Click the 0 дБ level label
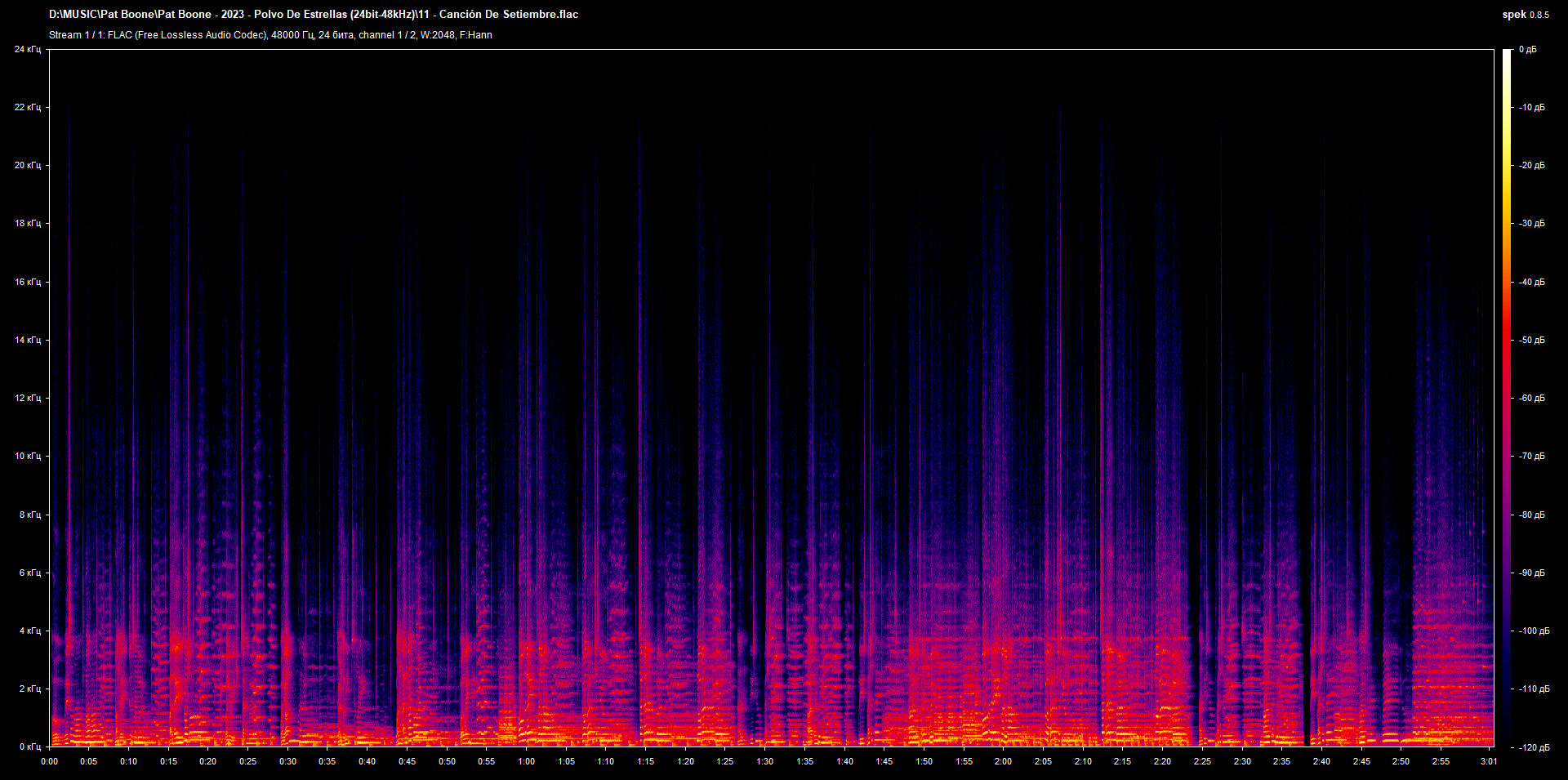The height and width of the screenshot is (780, 1568). 1527,50
